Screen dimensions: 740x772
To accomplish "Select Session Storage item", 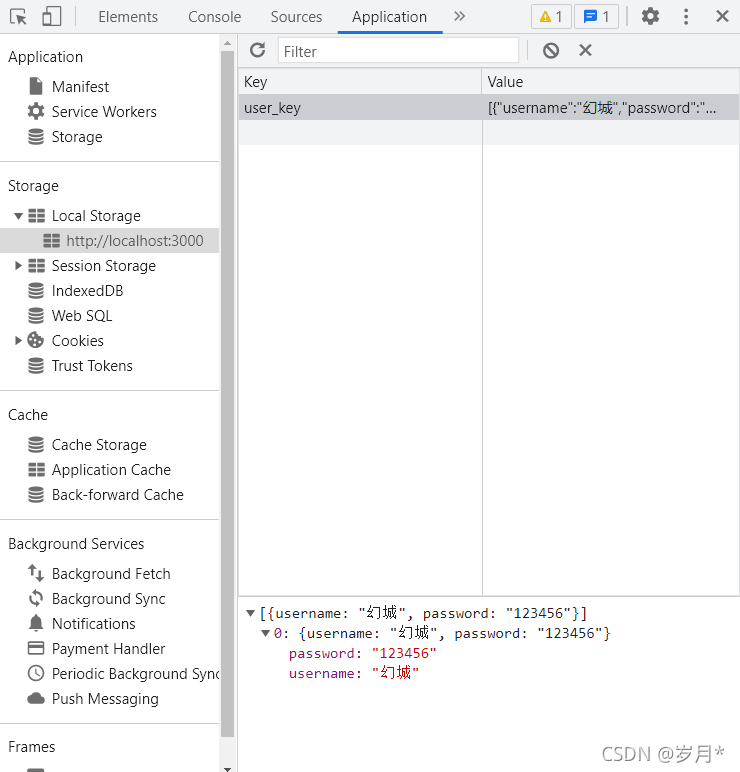I will tap(104, 266).
